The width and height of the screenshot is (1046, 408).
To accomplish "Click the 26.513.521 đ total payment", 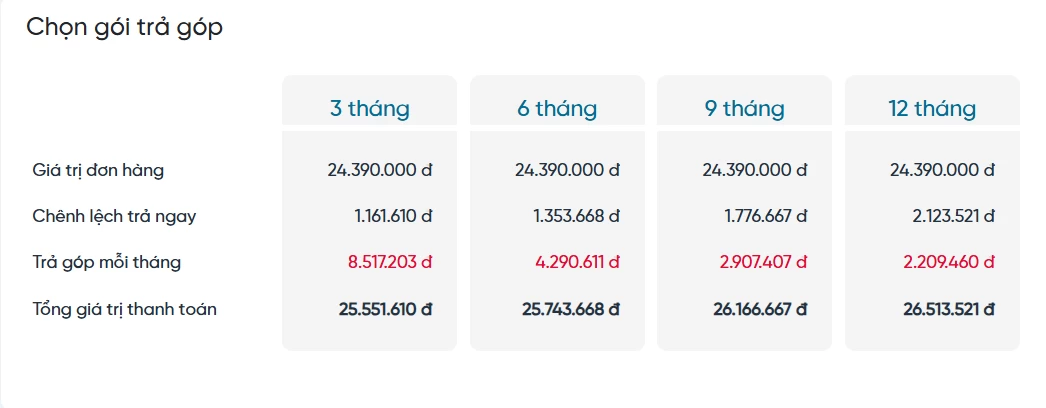I will click(x=948, y=310).
